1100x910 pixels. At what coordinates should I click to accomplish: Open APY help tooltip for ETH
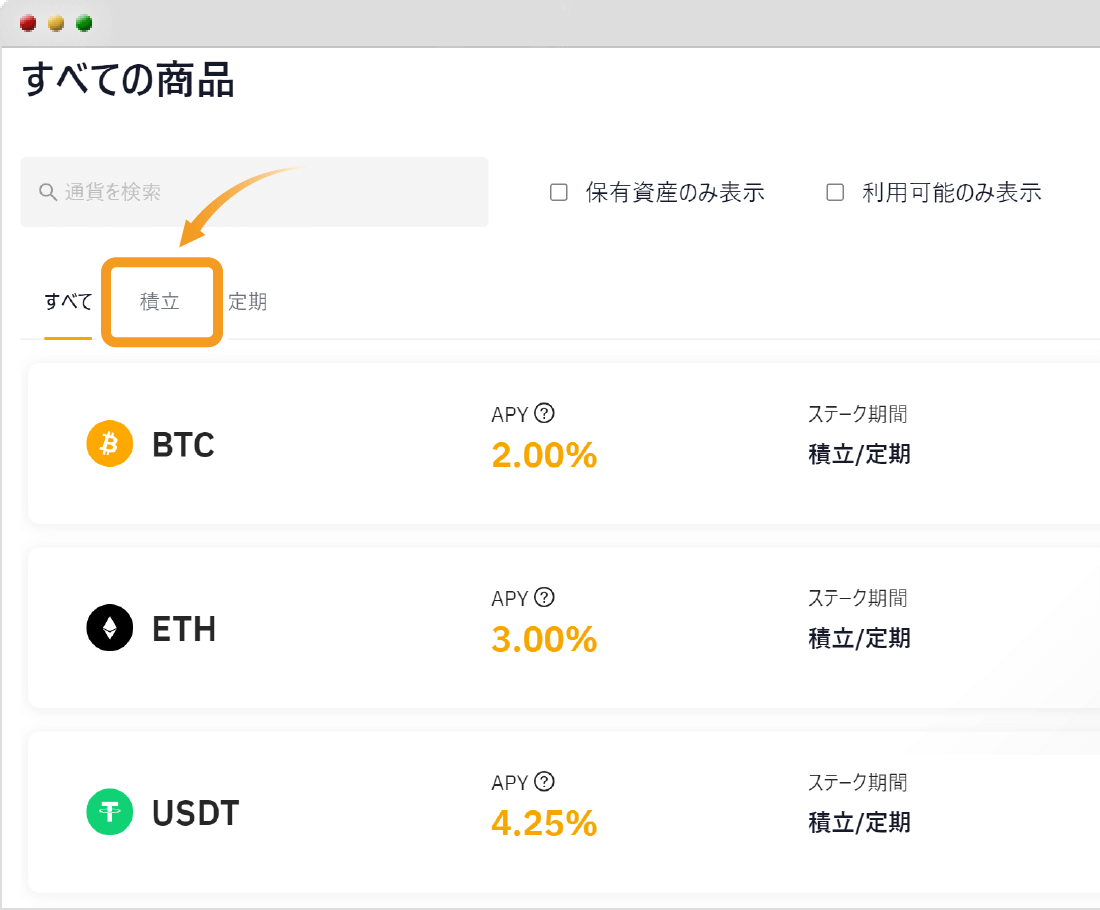(x=545, y=598)
